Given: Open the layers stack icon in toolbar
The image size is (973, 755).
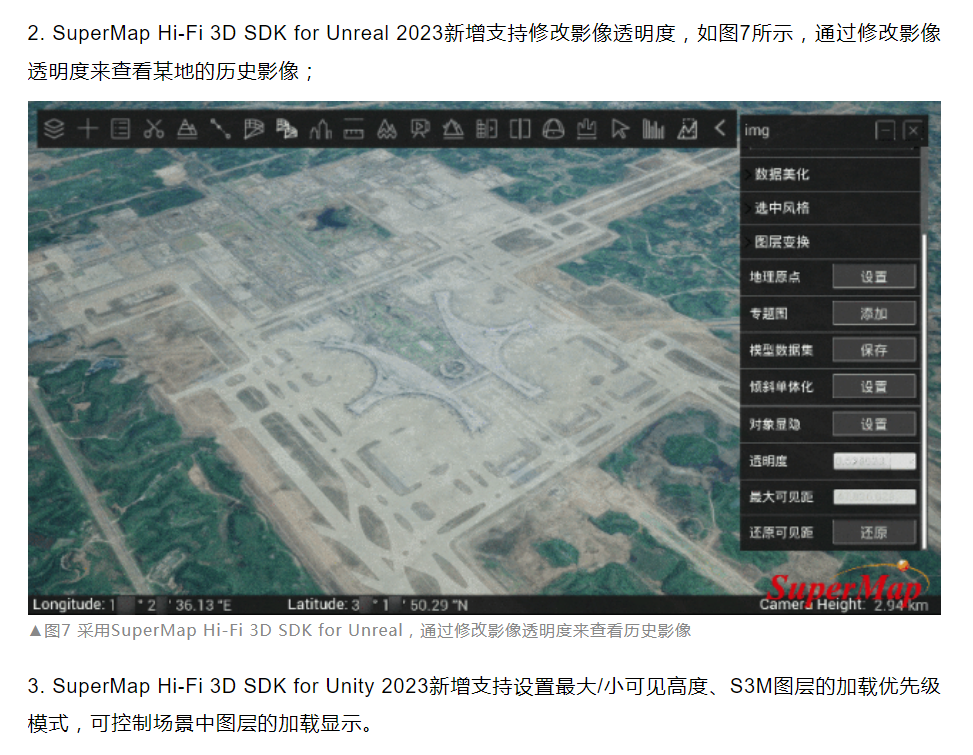Looking at the screenshot, I should [56, 129].
